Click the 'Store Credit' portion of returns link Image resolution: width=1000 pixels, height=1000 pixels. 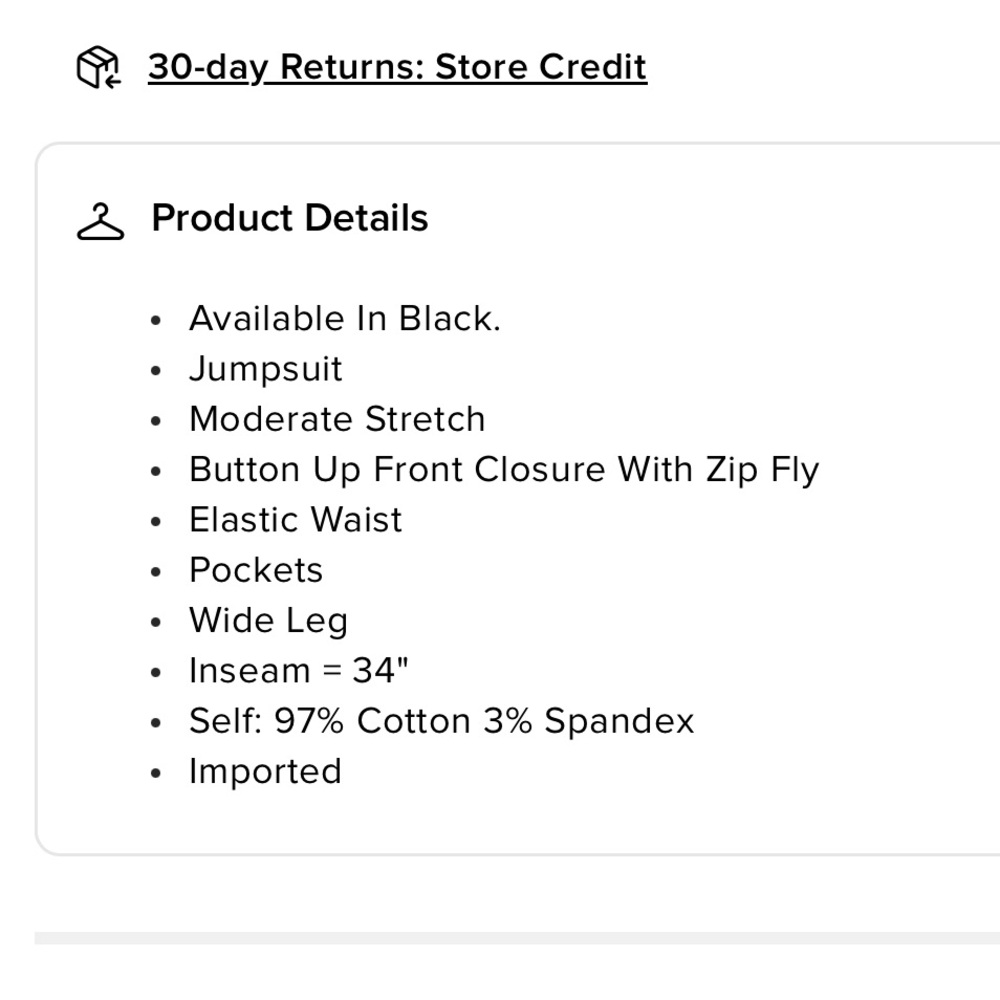coord(541,67)
